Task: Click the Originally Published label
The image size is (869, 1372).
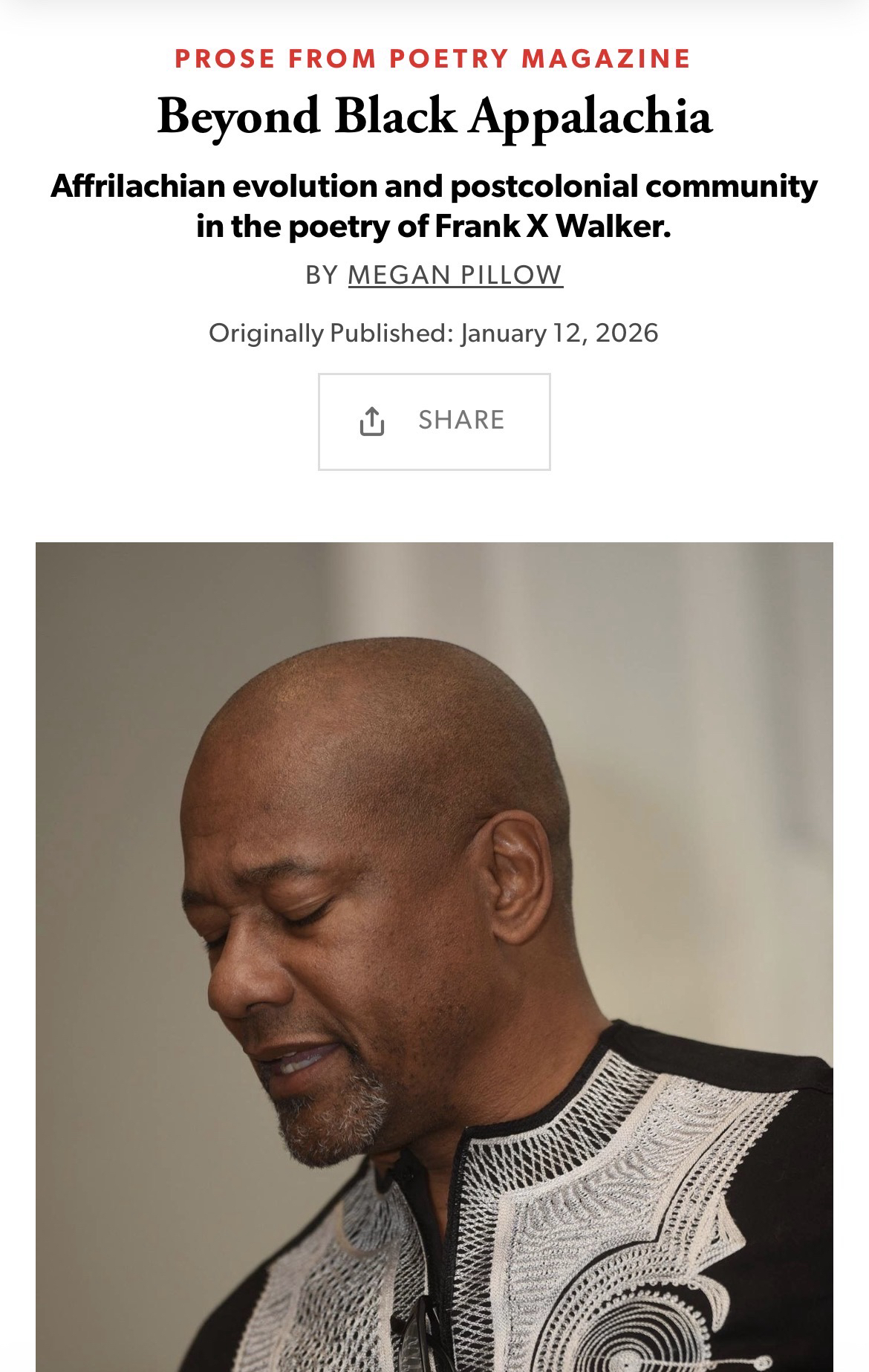Action: 331,333
